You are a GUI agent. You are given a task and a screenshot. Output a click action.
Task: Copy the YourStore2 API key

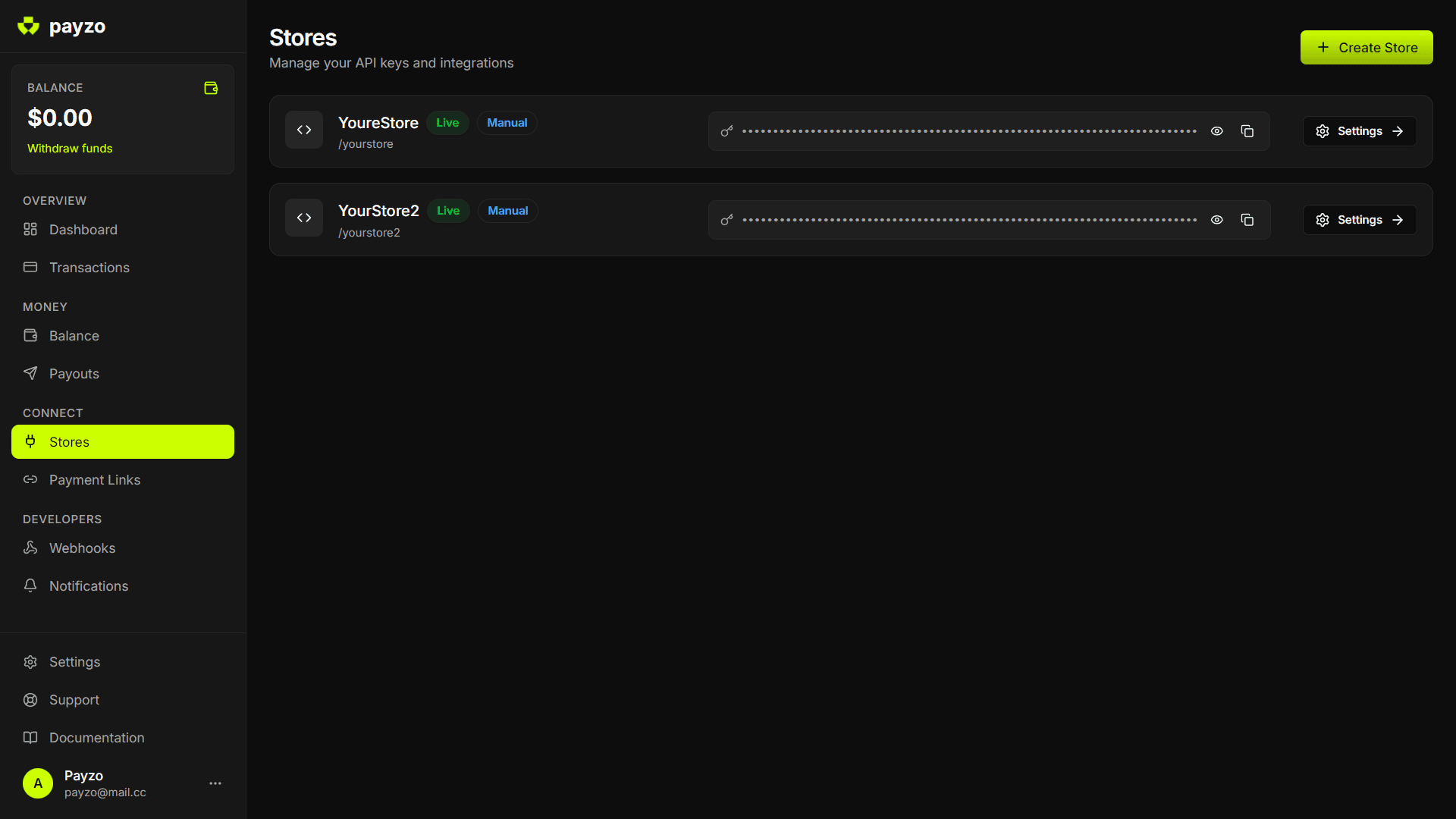[x=1247, y=219]
